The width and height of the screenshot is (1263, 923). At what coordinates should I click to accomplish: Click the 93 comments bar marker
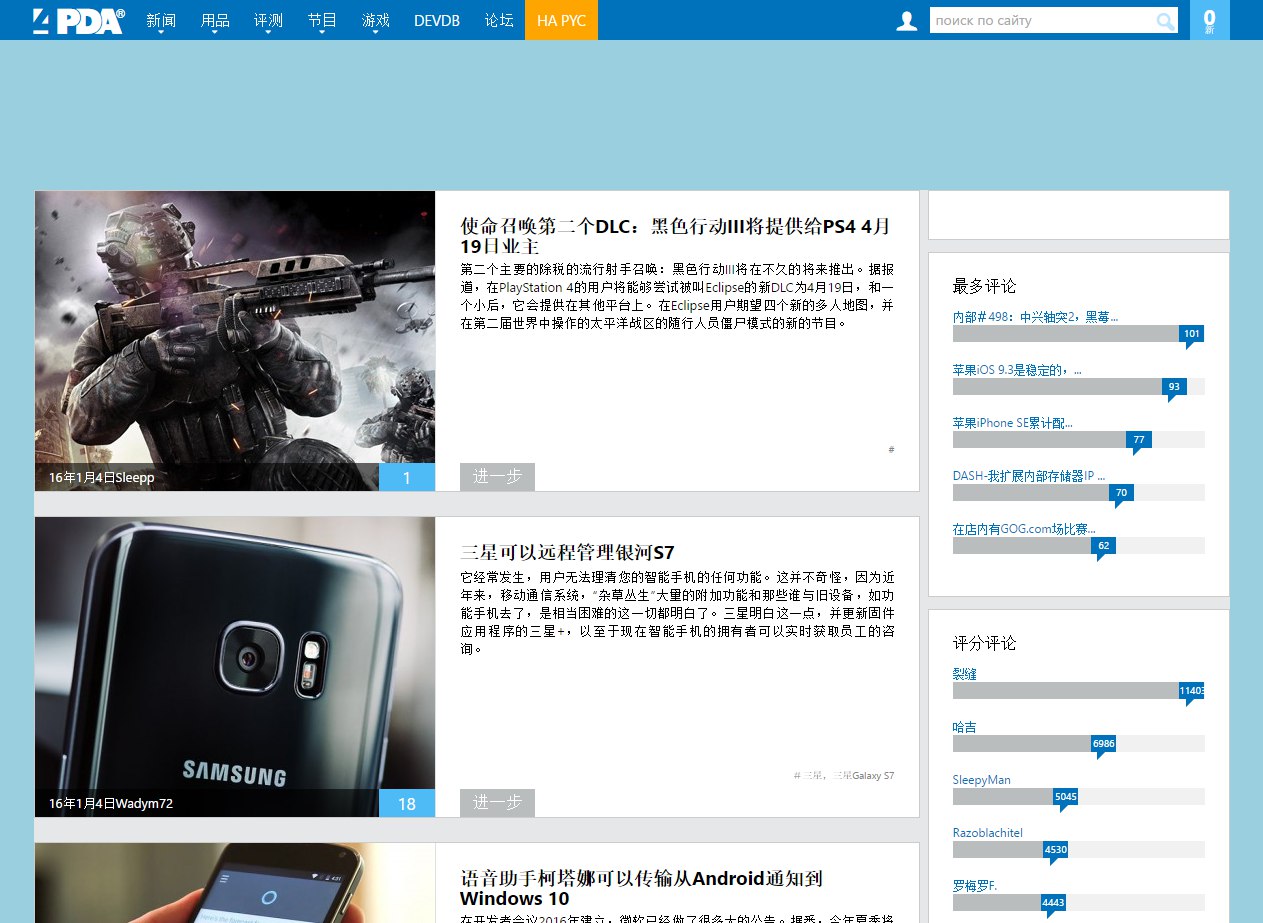pyautogui.click(x=1174, y=388)
